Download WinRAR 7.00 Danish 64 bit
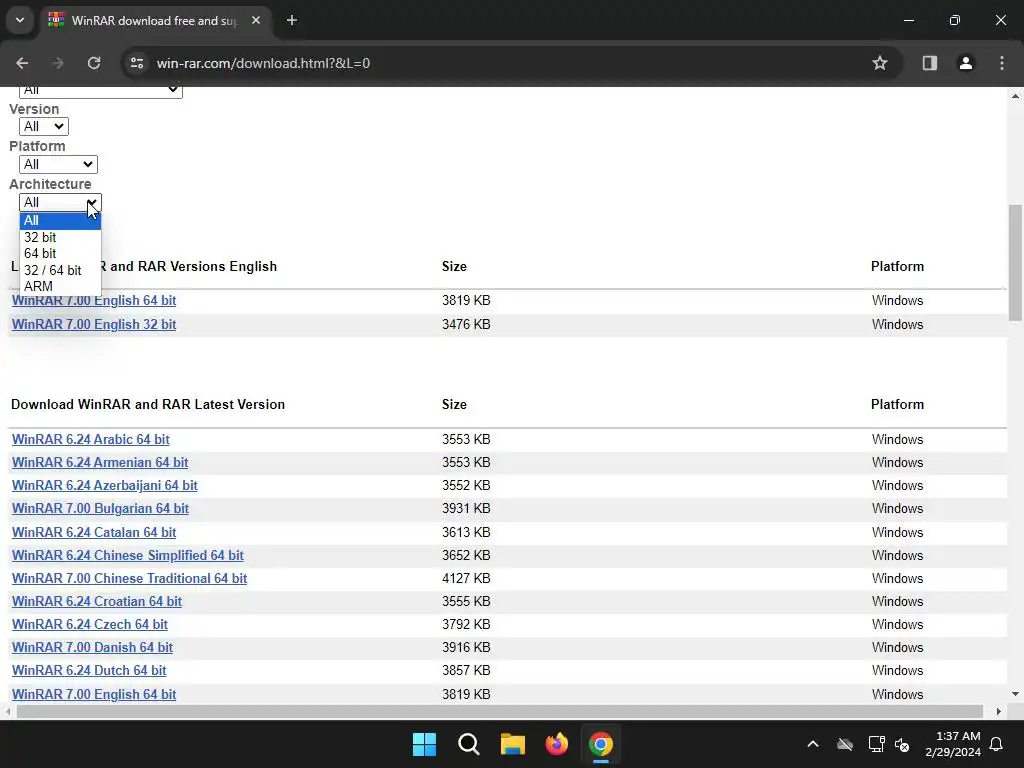1024x768 pixels. coord(92,647)
